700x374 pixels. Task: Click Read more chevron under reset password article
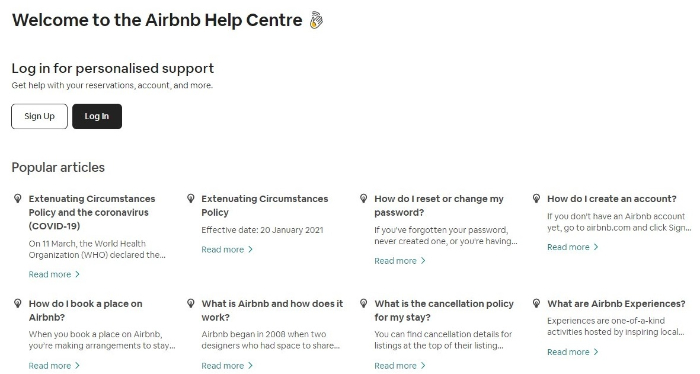point(423,261)
